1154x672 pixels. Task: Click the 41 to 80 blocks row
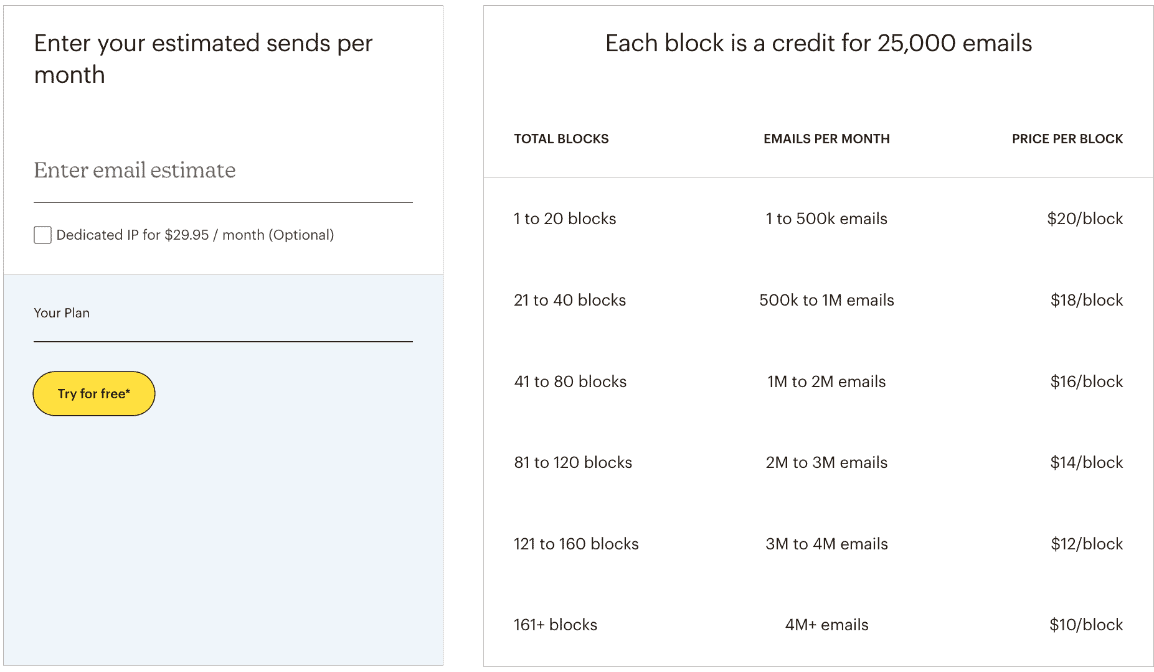tap(818, 381)
